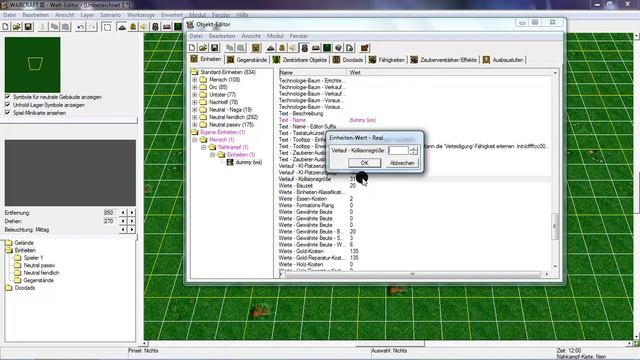
Task: Expand the Neutral feindlich (292) folder
Action: [195, 117]
